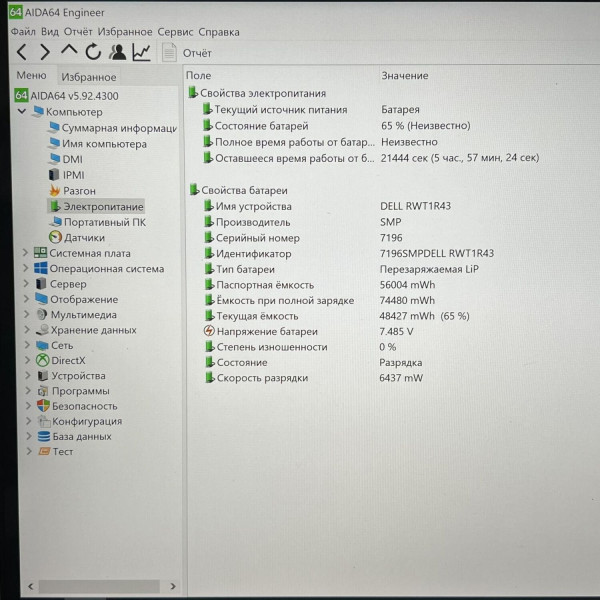
Task: Open the Файл menu
Action: point(23,31)
